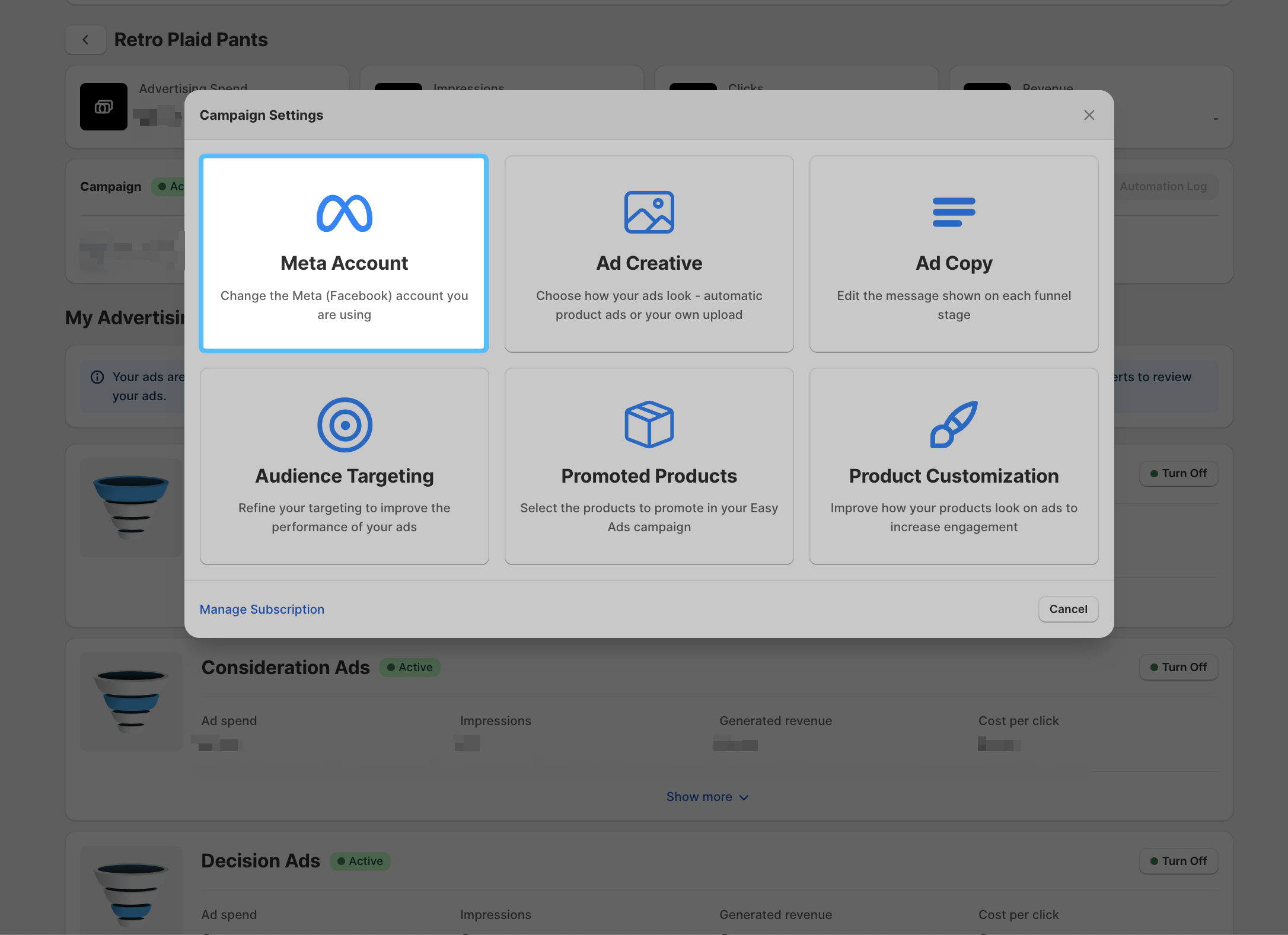
Task: Click the top funnel thumbnail above Consideration Ads
Action: pyautogui.click(x=131, y=508)
